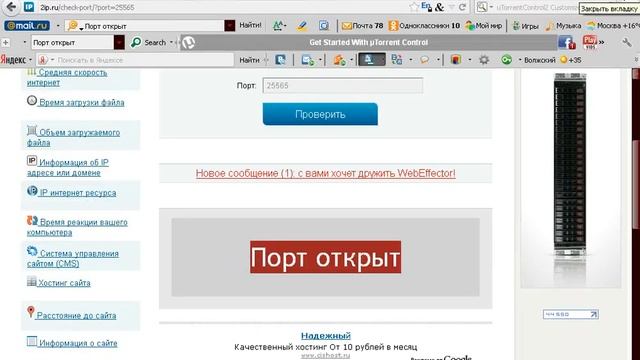Bookmark page with the star icon
The width and height of the screenshot is (640, 360).
(414, 7)
